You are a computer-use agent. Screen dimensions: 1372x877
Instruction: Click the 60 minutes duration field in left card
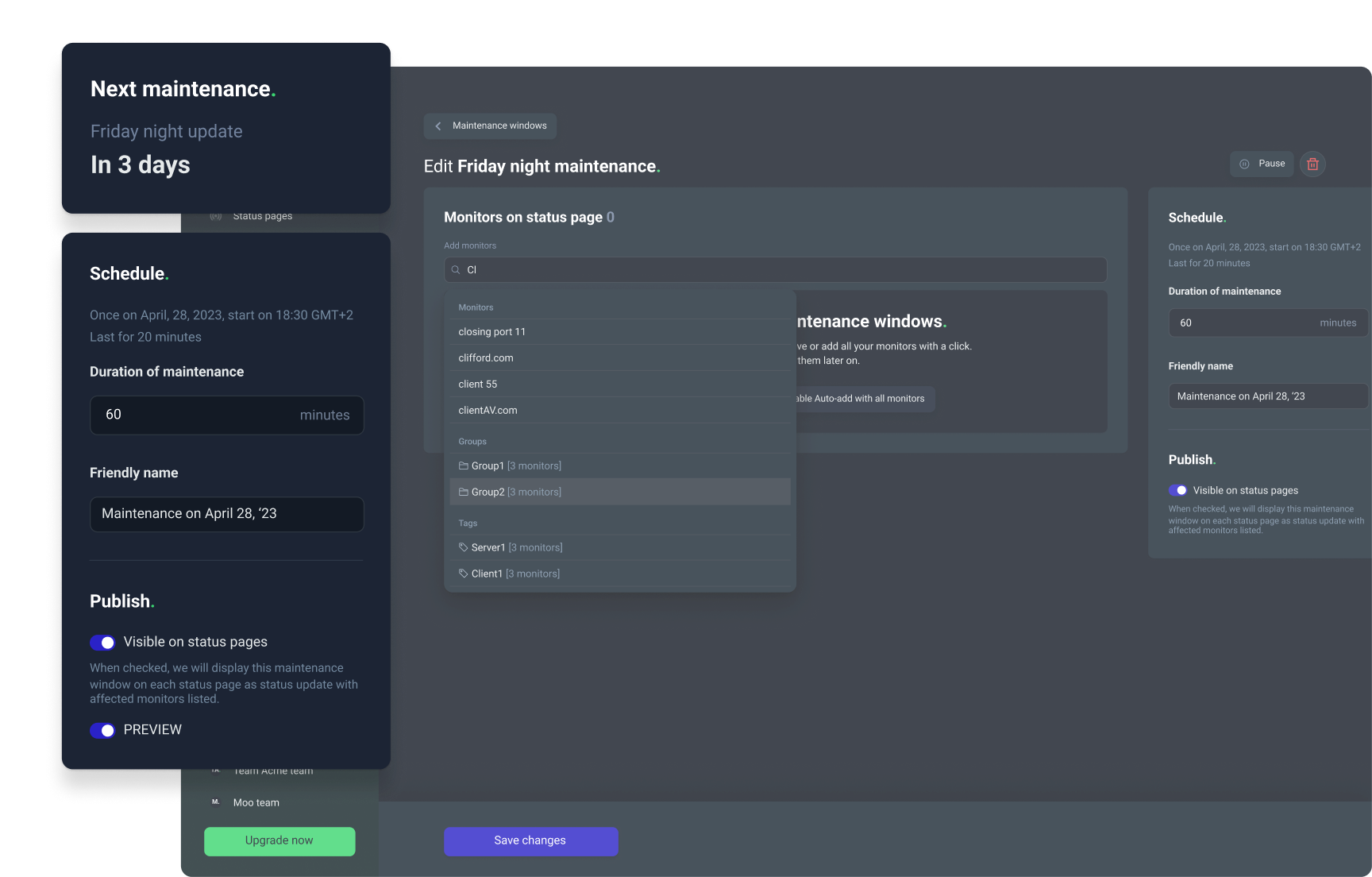pyautogui.click(x=226, y=415)
